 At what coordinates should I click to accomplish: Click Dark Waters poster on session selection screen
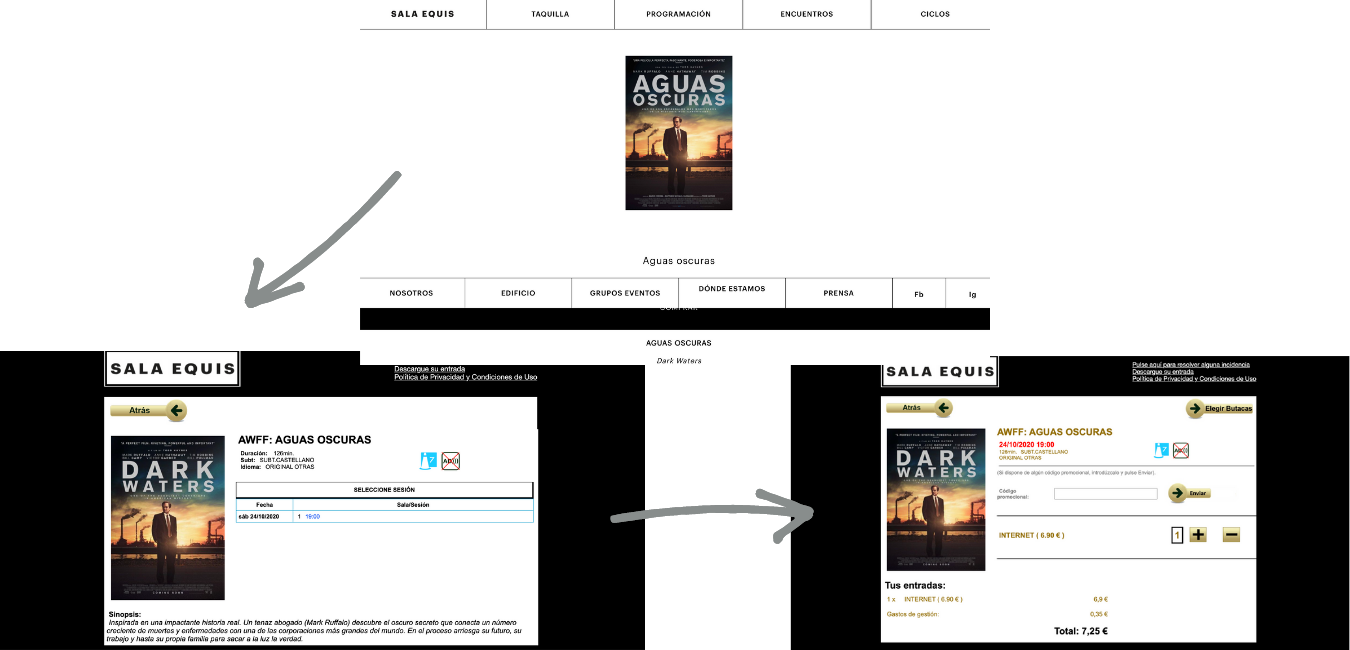tap(168, 517)
